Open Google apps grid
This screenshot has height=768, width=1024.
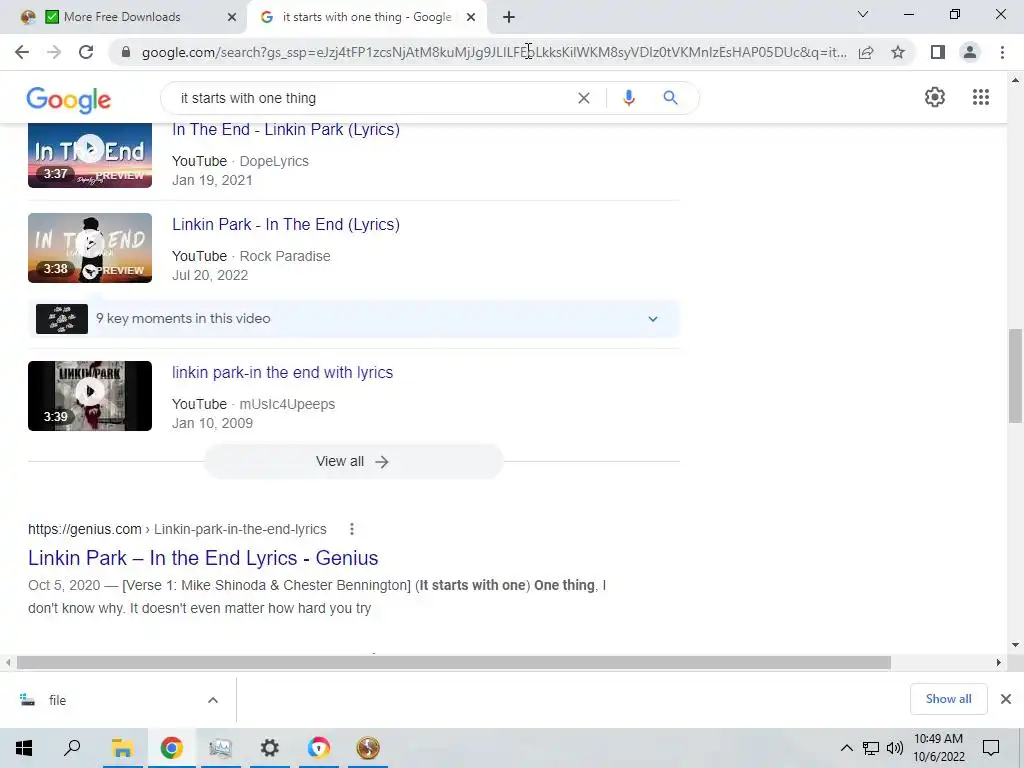pos(981,97)
